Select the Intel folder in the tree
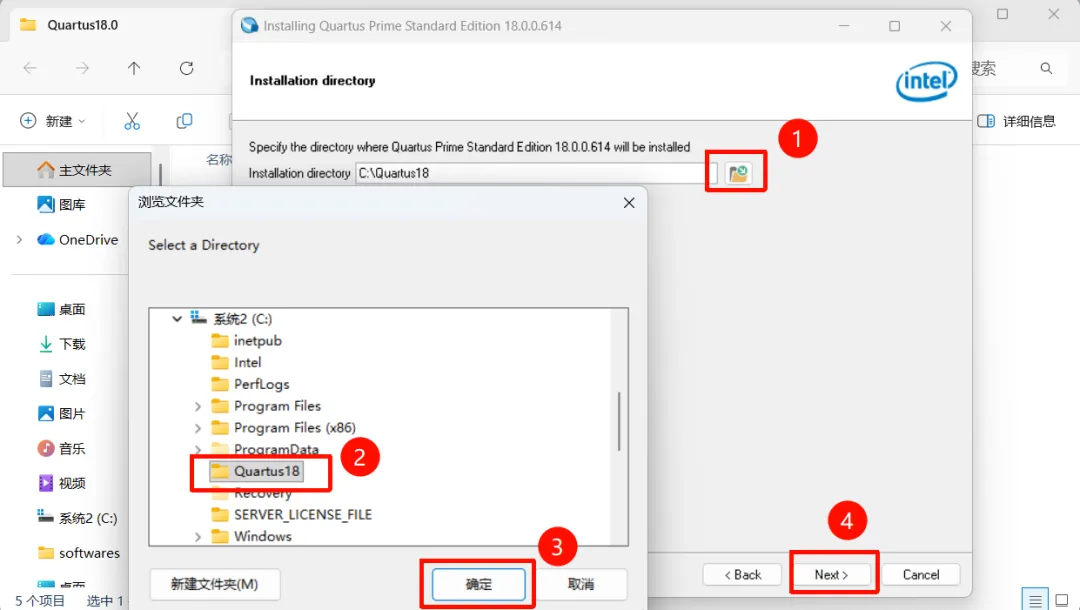Viewport: 1080px width, 610px height. 236,363
